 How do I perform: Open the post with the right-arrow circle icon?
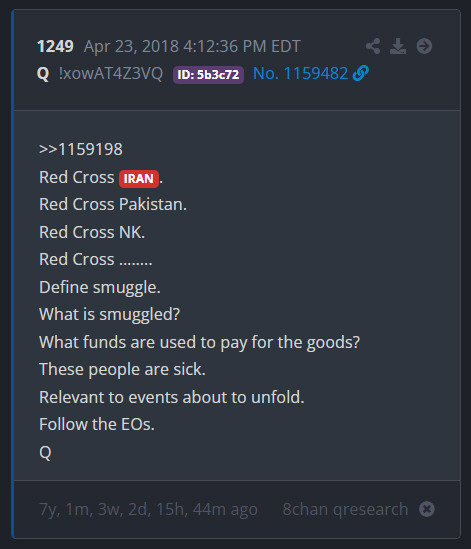point(424,46)
